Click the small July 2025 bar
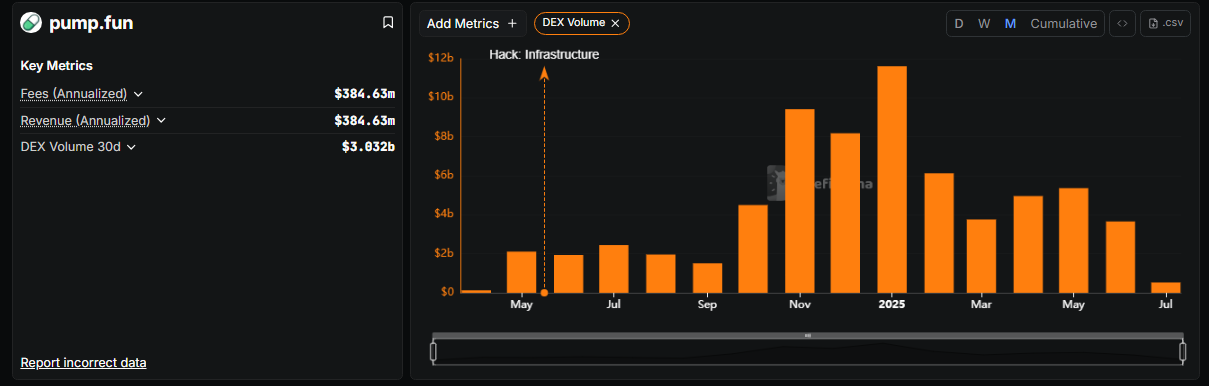 pos(1166,287)
